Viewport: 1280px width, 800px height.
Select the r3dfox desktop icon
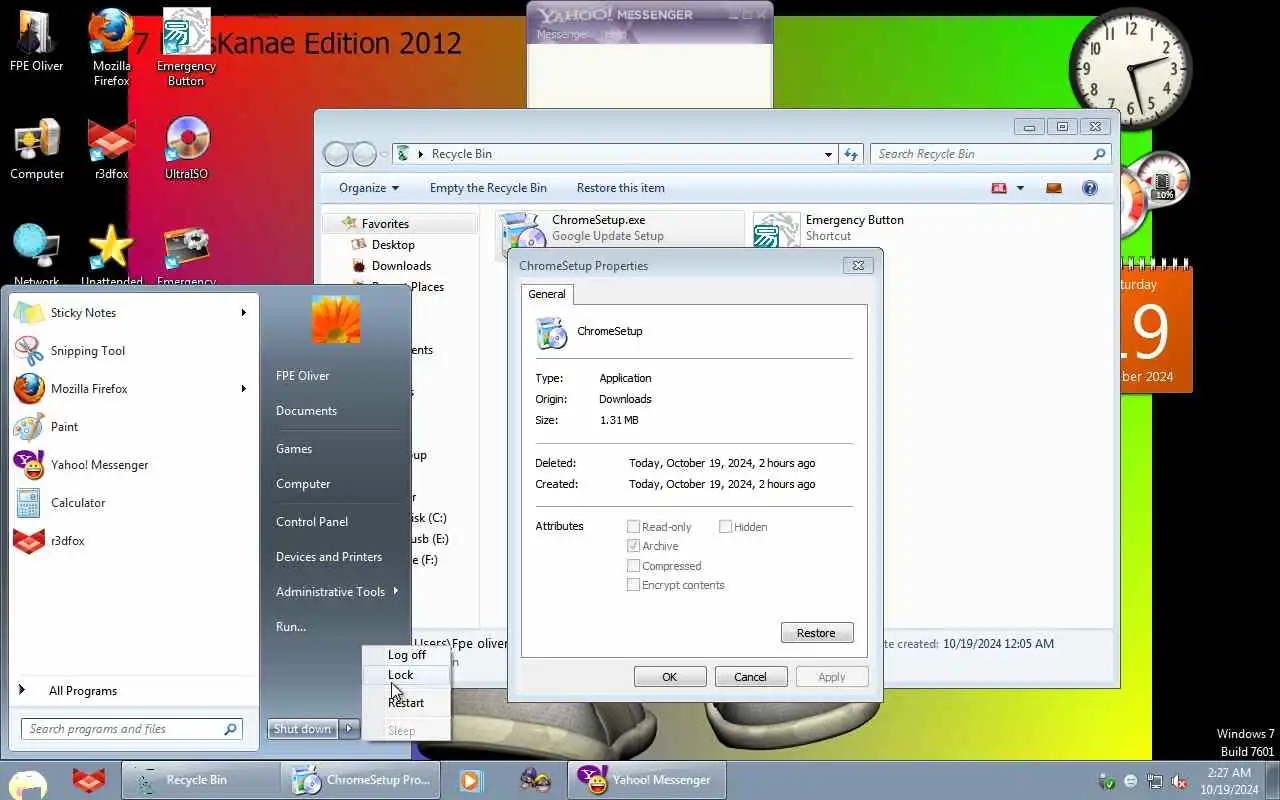111,150
